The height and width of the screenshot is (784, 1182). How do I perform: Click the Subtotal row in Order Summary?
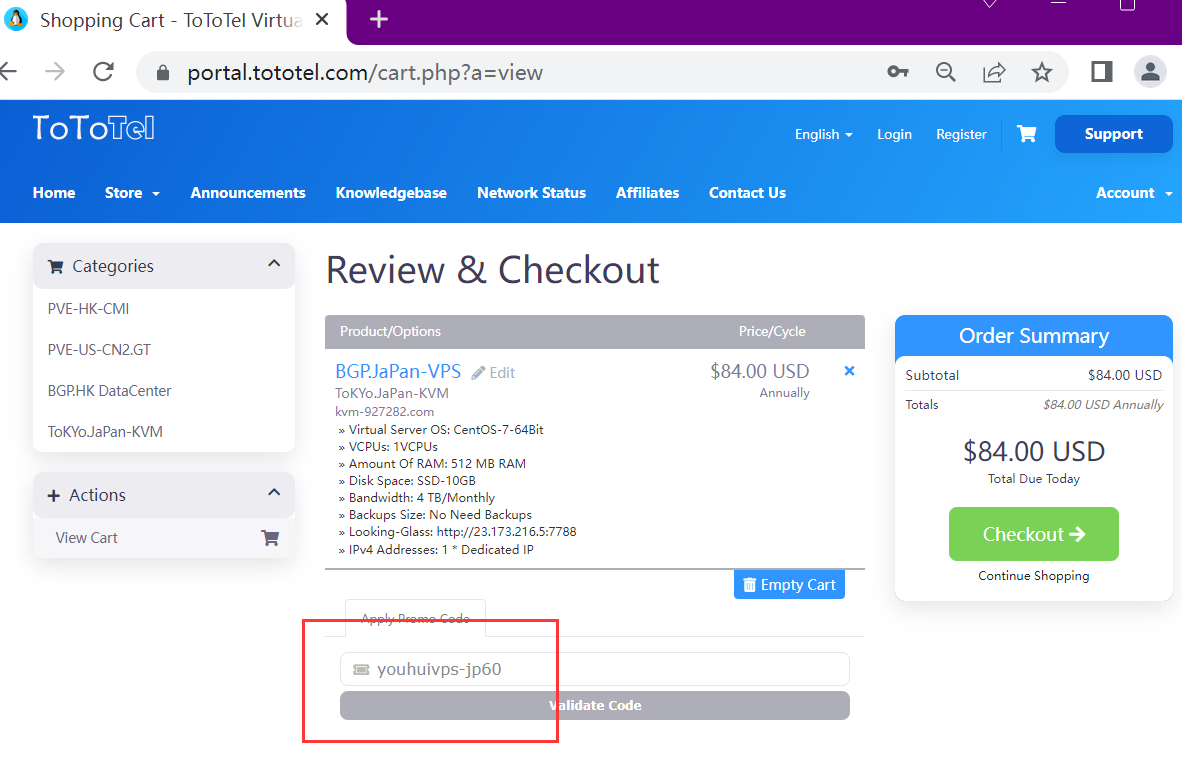coord(1033,375)
